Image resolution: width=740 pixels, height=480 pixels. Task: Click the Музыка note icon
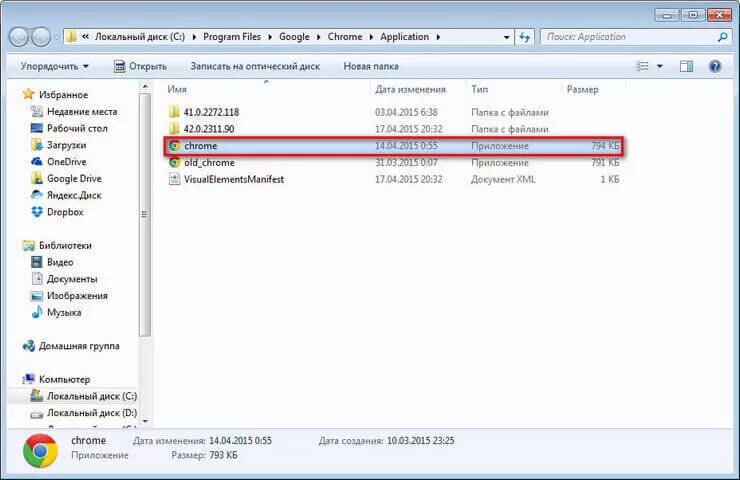coord(37,312)
